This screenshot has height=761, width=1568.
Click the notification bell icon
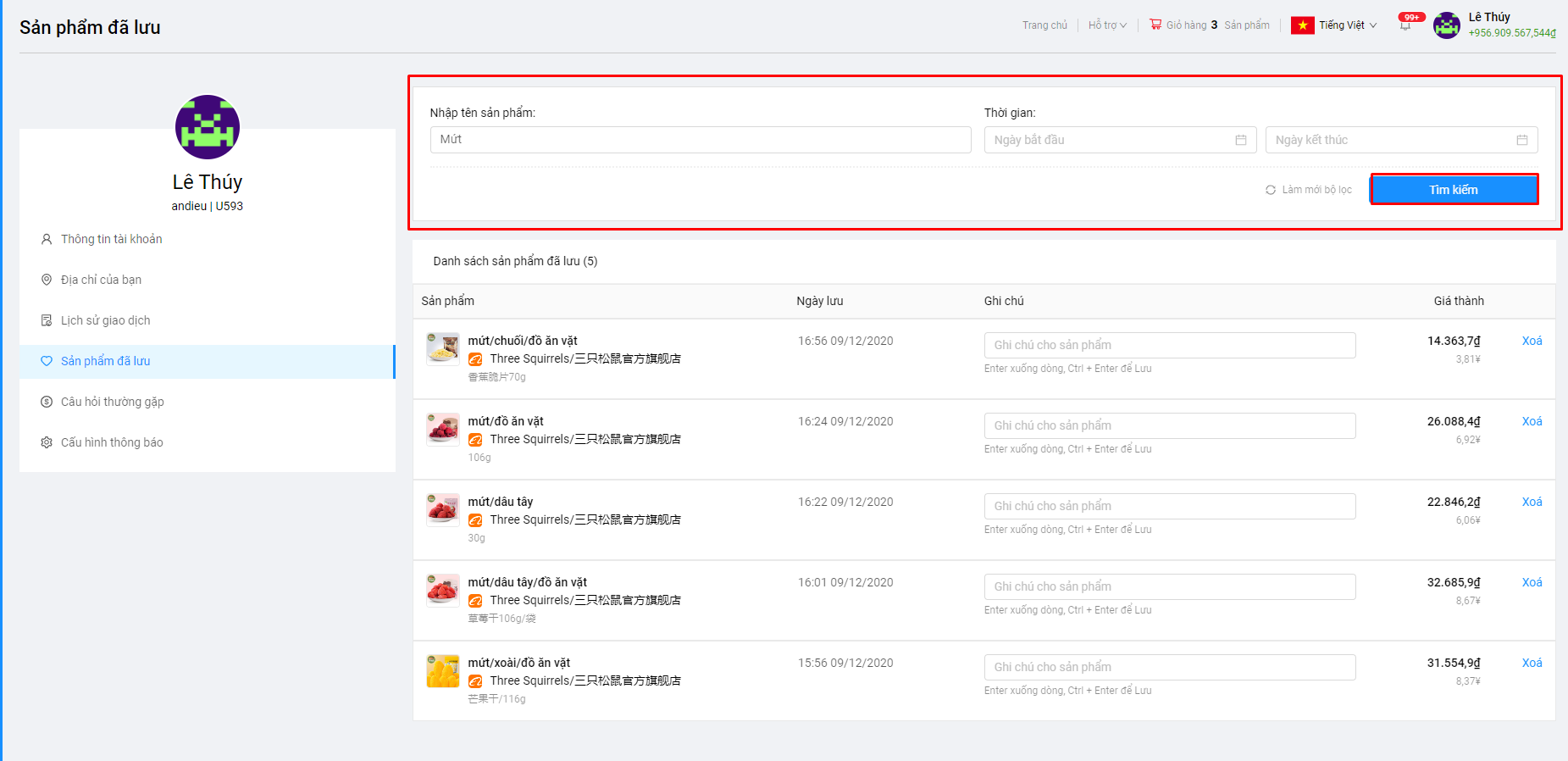point(1405,25)
